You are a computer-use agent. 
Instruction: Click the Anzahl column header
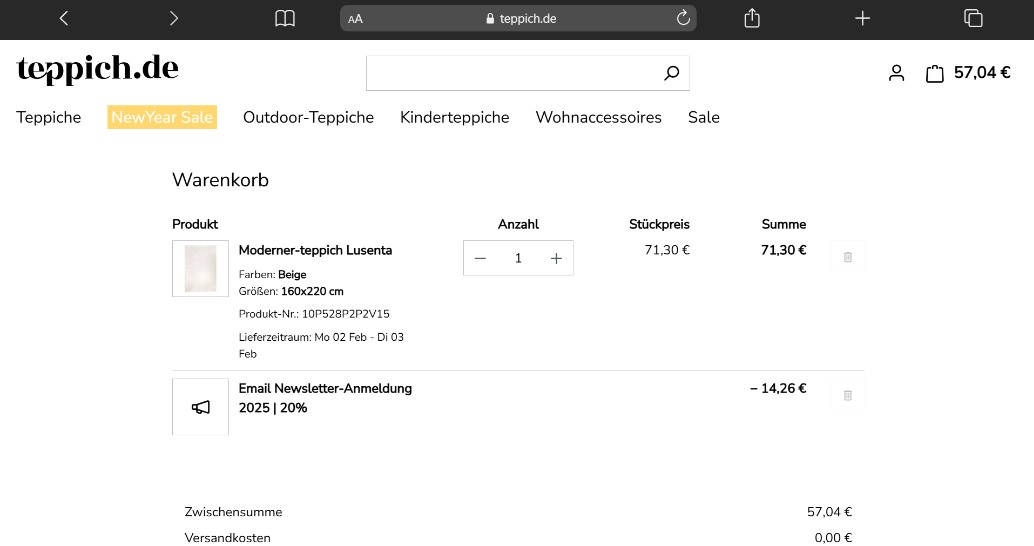tap(518, 224)
